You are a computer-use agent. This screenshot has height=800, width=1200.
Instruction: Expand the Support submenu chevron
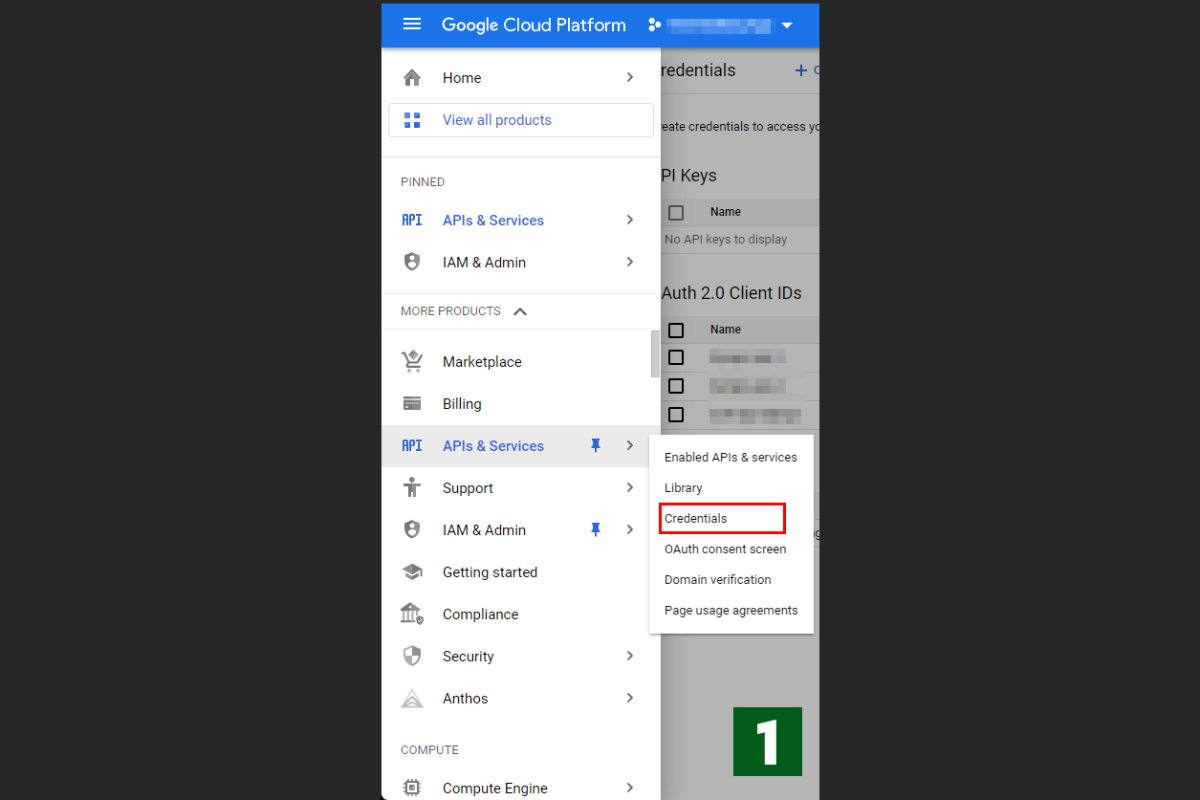pos(630,488)
